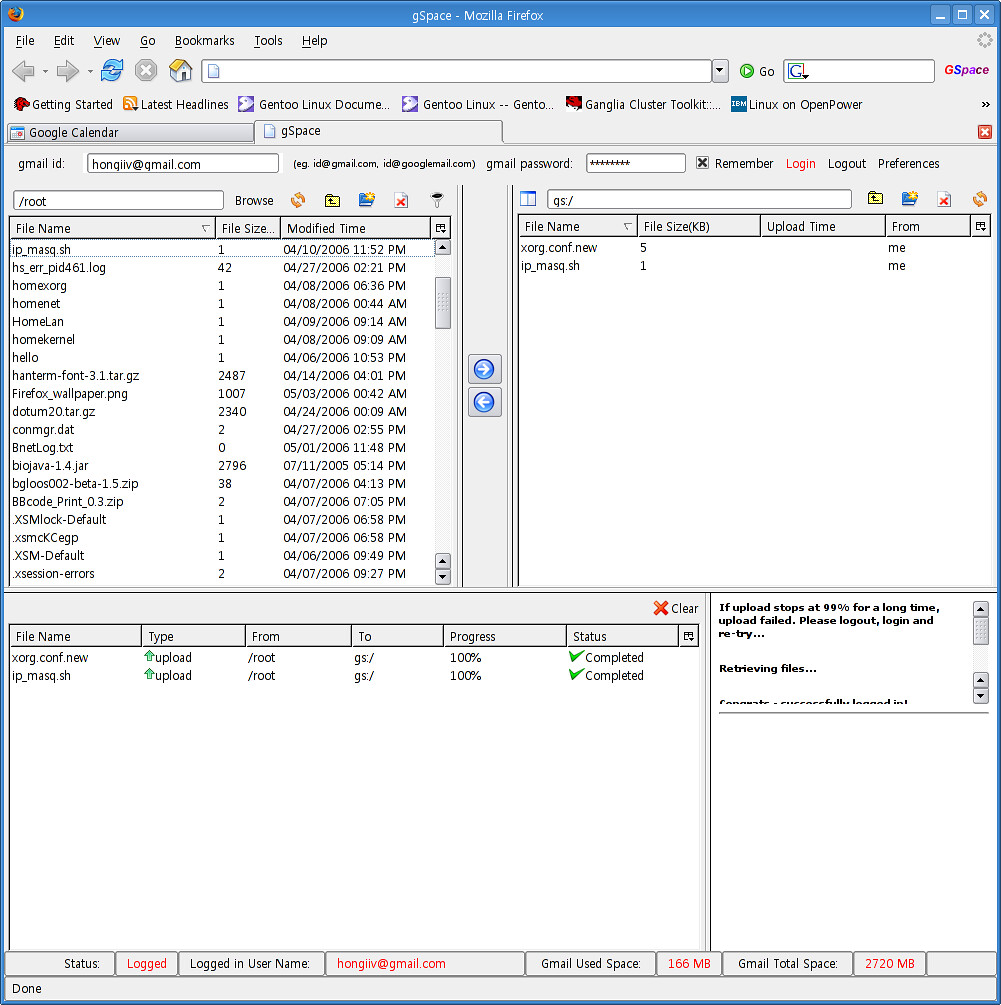Click the Firefox Back arrow
The image size is (1001, 1005).
24,71
